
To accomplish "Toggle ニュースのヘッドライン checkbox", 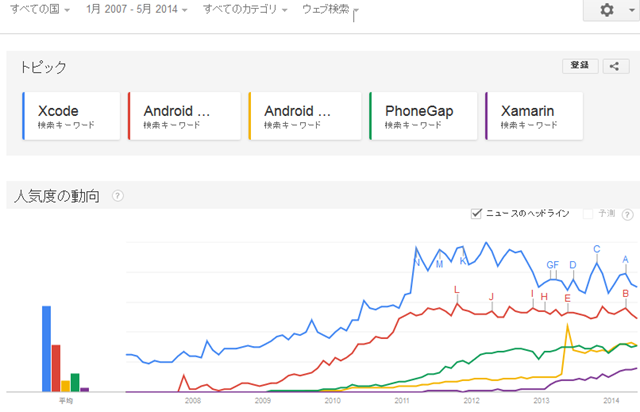I will pyautogui.click(x=476, y=214).
